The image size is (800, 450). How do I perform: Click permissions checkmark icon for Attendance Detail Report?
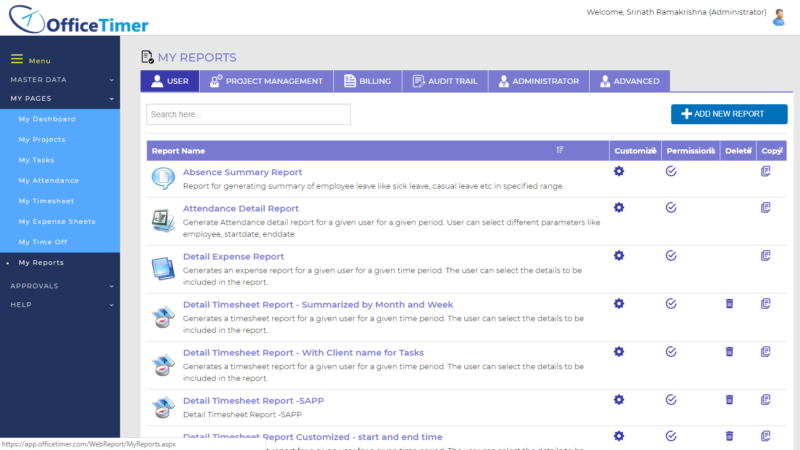pos(671,208)
